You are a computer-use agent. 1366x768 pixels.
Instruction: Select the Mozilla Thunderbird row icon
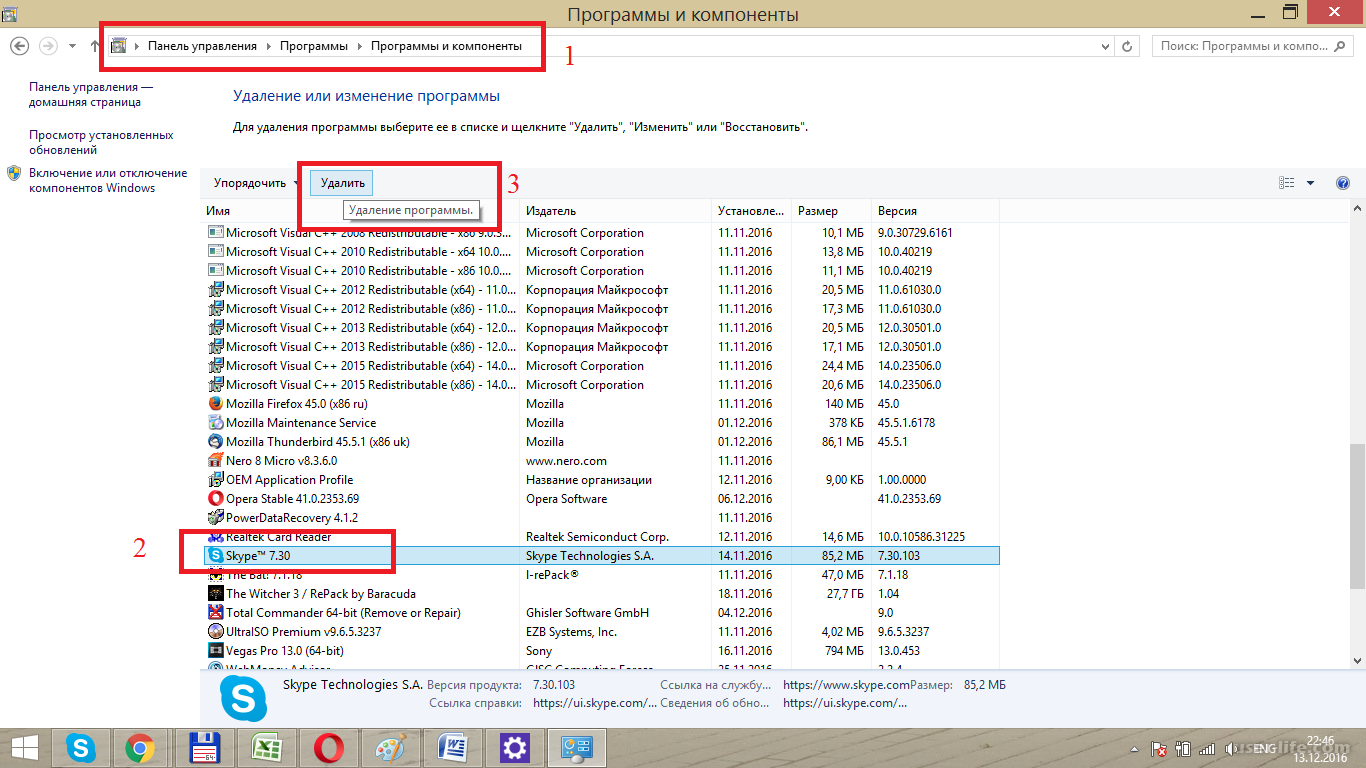pos(215,442)
